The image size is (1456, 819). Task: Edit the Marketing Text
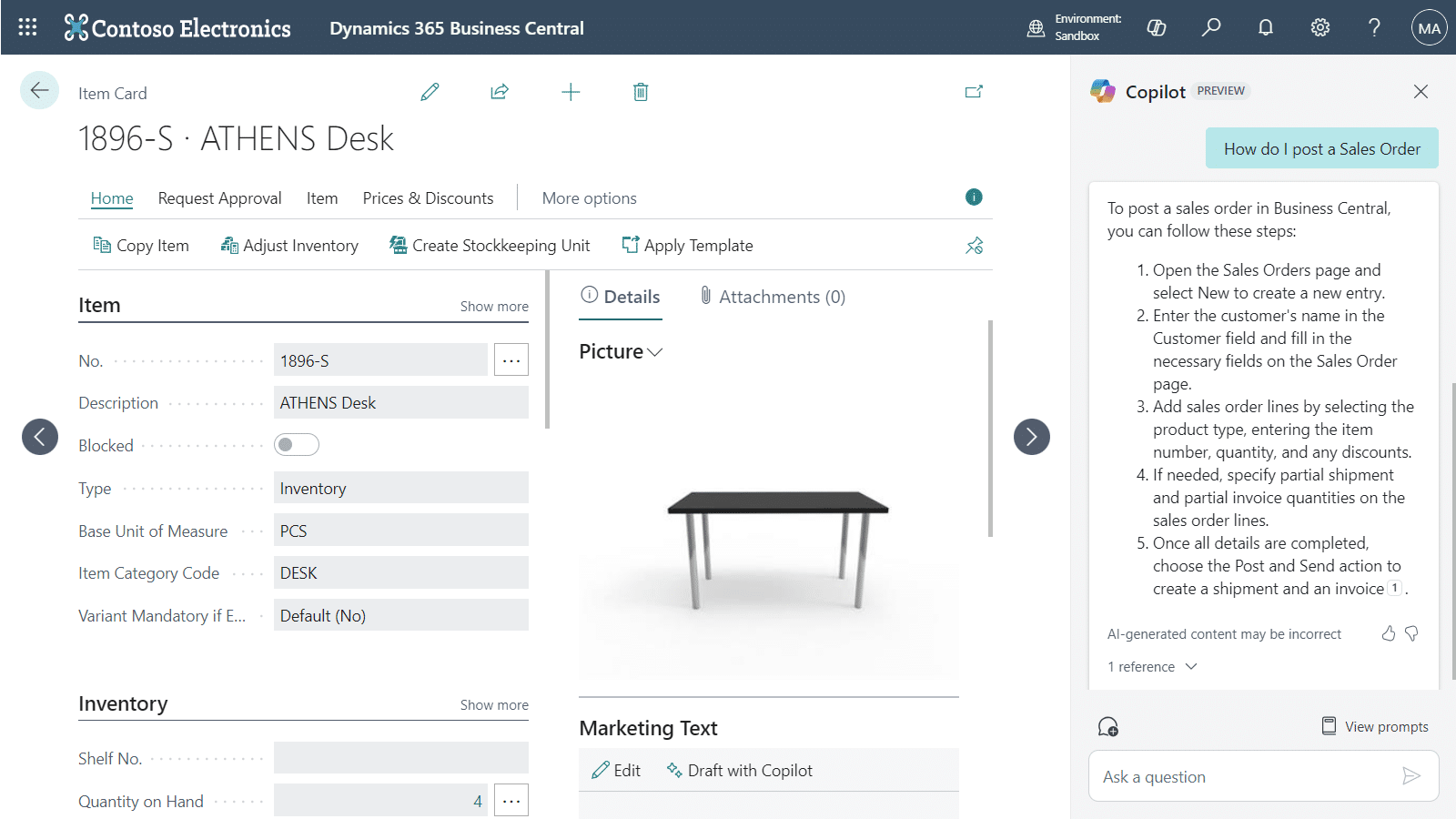coord(616,771)
